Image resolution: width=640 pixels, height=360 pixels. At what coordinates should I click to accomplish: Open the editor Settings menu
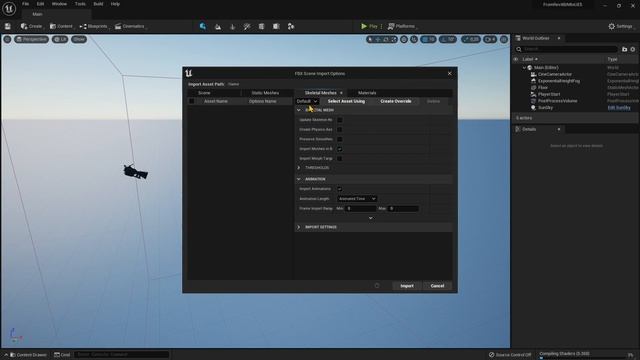click(621, 26)
